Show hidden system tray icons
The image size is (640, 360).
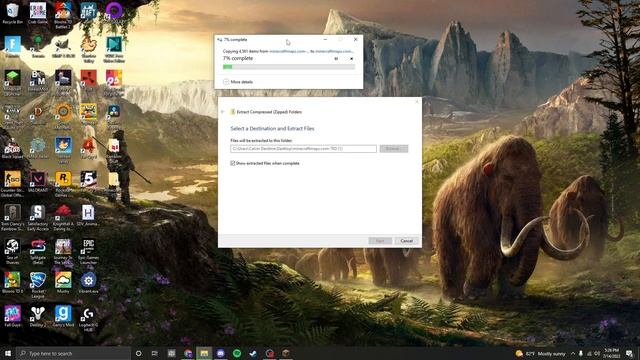click(x=573, y=353)
